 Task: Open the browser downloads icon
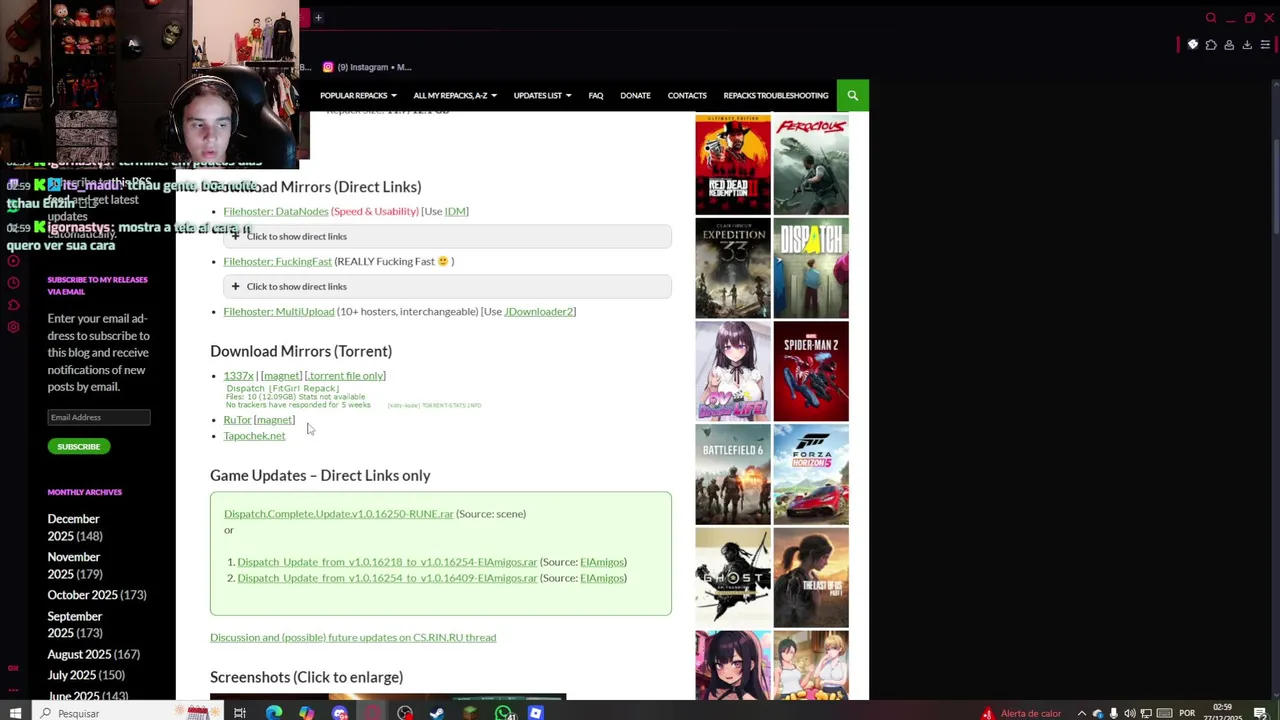pos(1247,45)
